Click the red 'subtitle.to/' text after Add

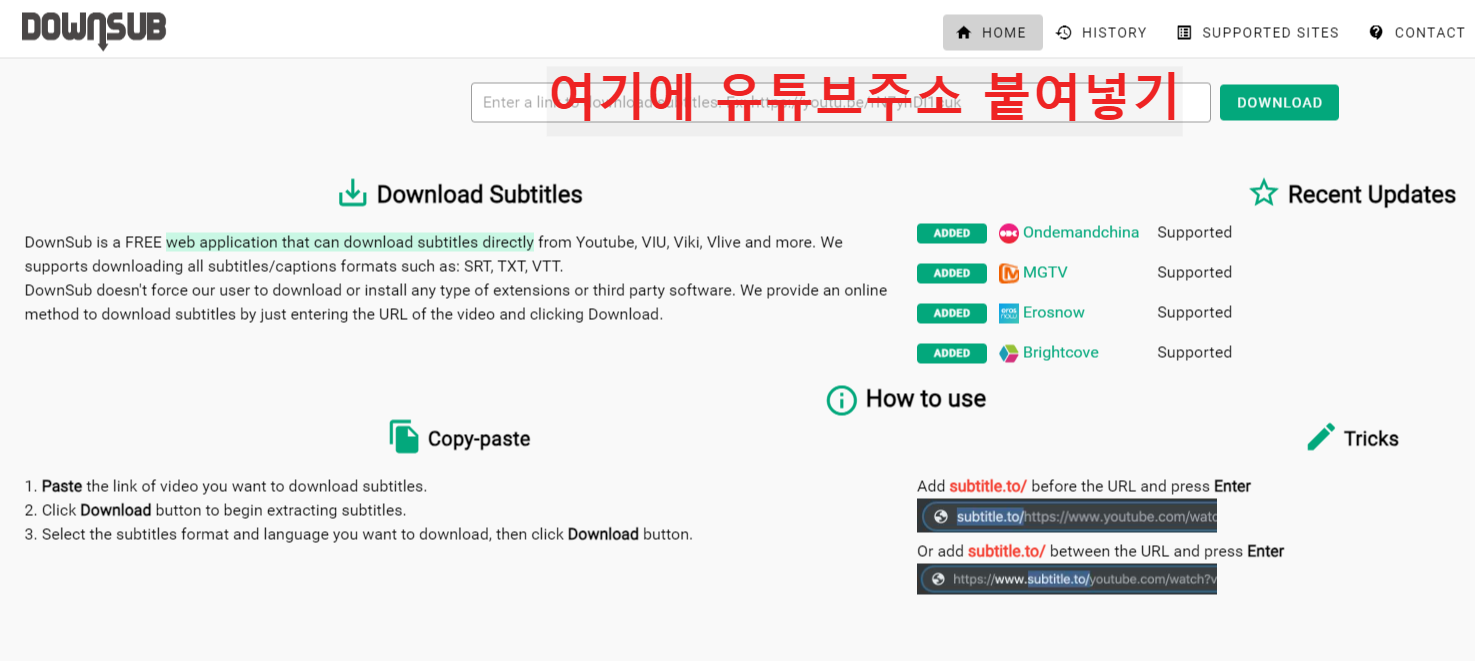(x=988, y=486)
